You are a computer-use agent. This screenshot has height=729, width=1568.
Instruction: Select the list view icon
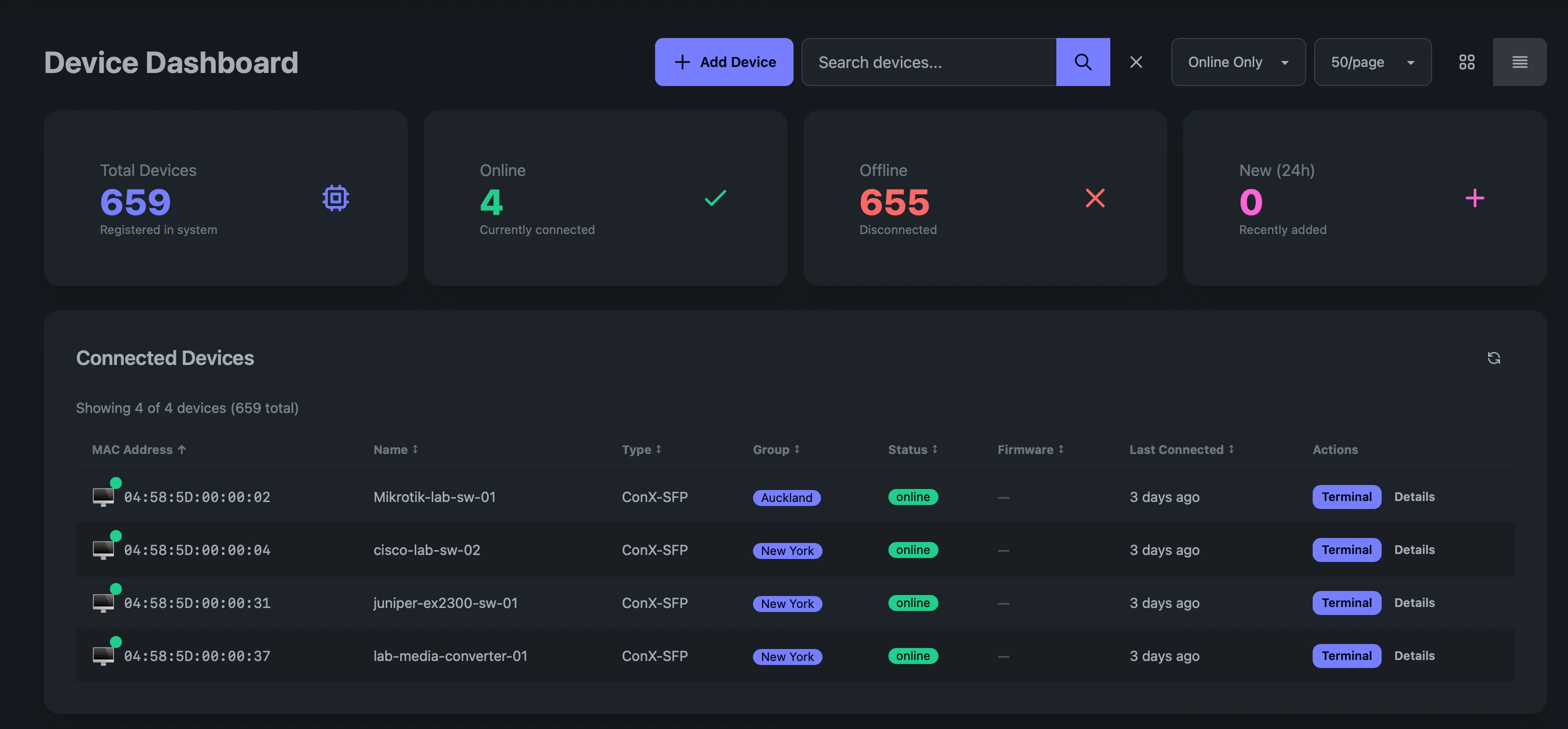coord(1520,61)
